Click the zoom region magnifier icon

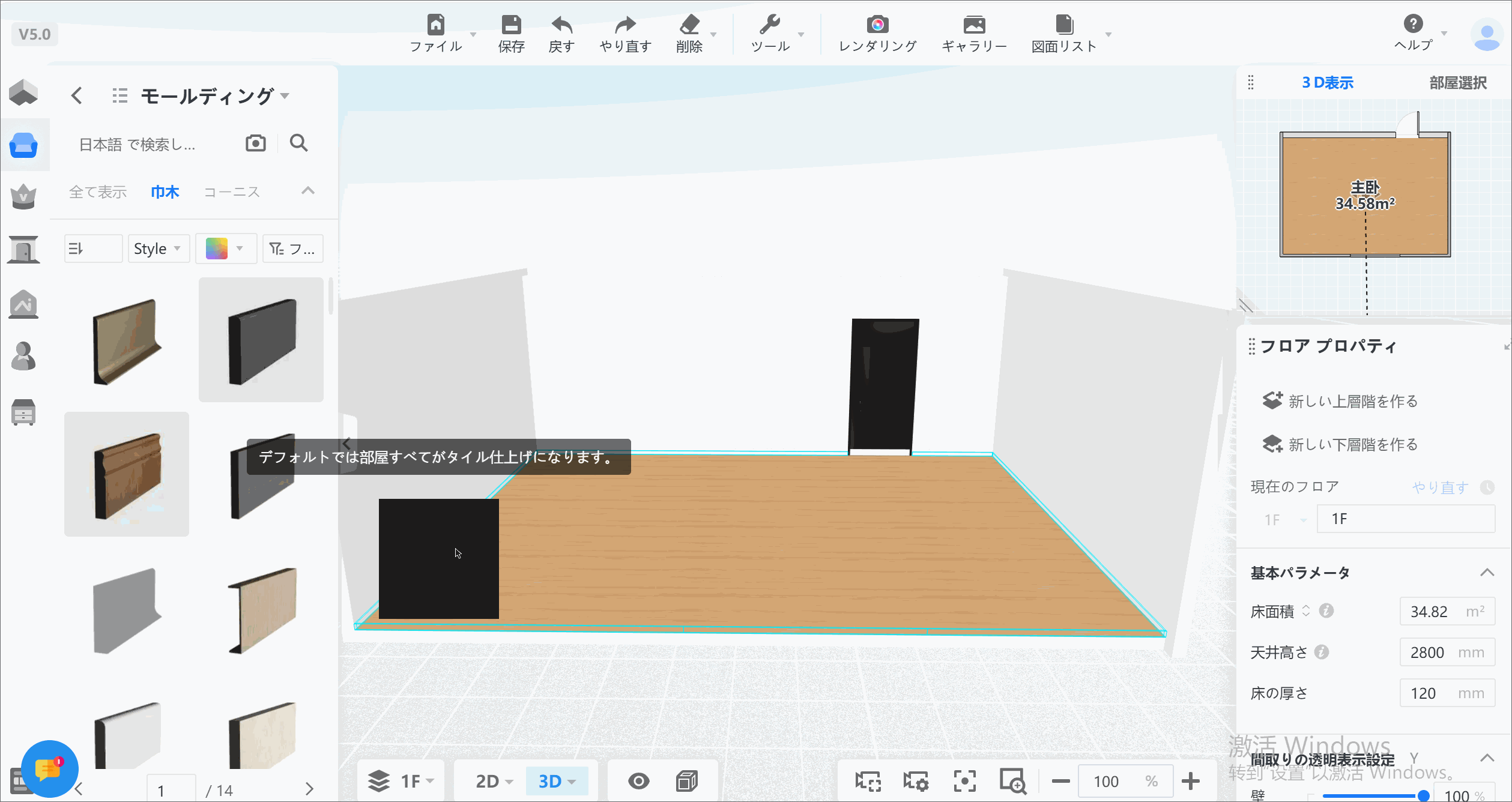[1012, 781]
